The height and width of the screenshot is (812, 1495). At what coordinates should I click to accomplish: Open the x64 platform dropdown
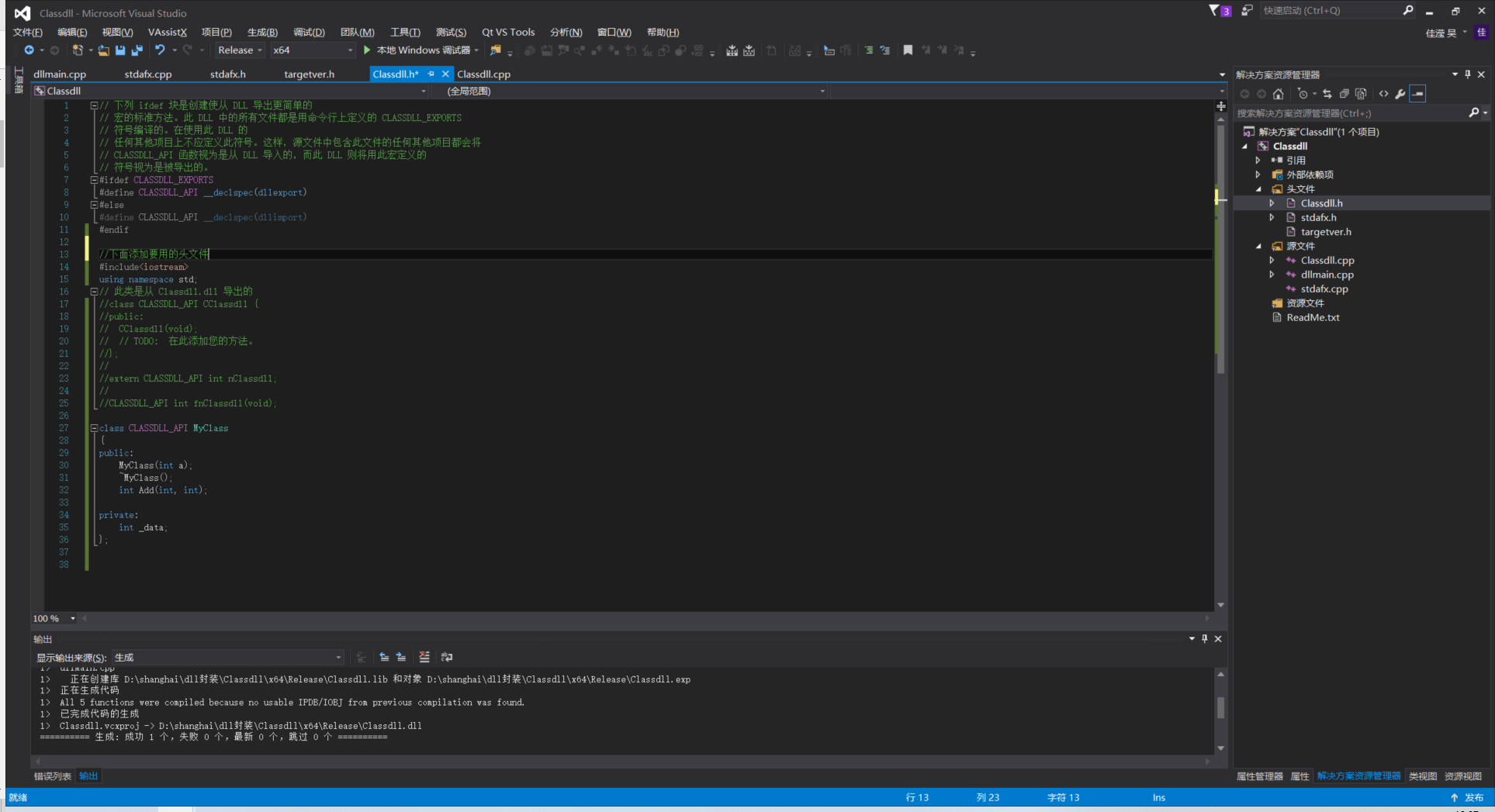(313, 50)
